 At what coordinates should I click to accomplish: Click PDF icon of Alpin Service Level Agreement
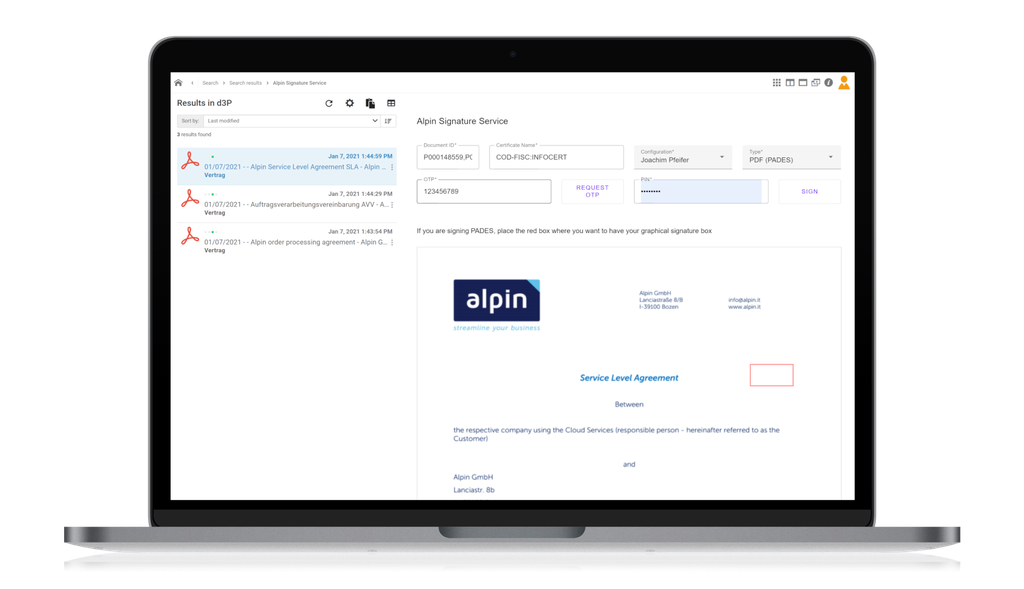click(190, 161)
